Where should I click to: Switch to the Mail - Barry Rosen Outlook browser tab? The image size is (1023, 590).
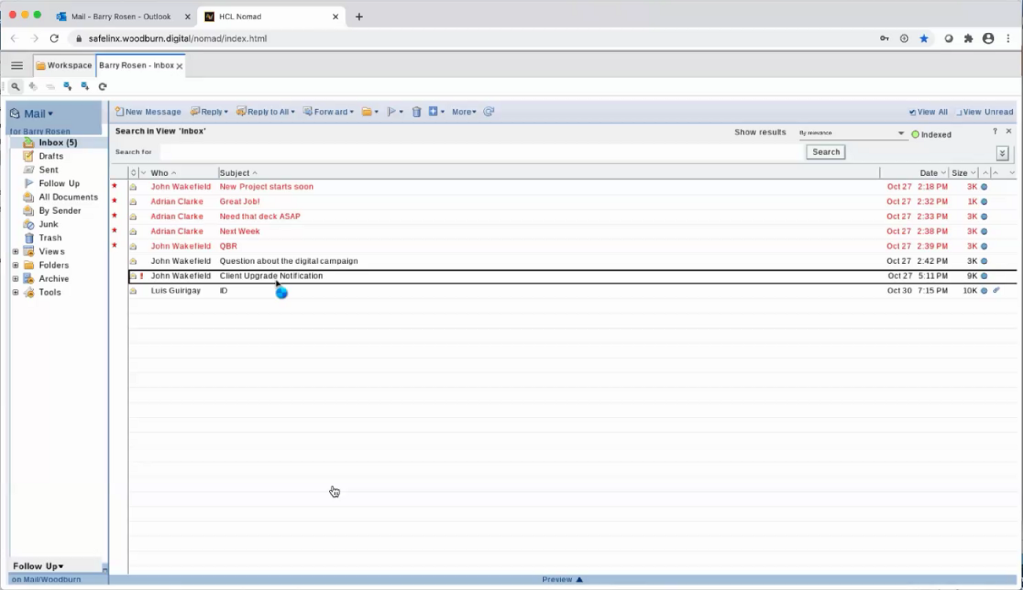click(120, 16)
